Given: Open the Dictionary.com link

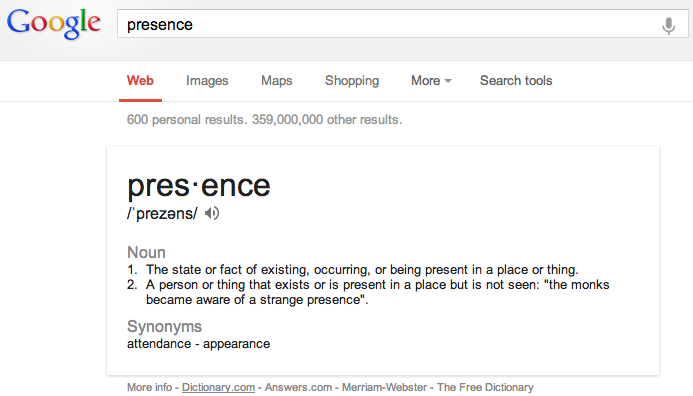Looking at the screenshot, I should click(218, 387).
